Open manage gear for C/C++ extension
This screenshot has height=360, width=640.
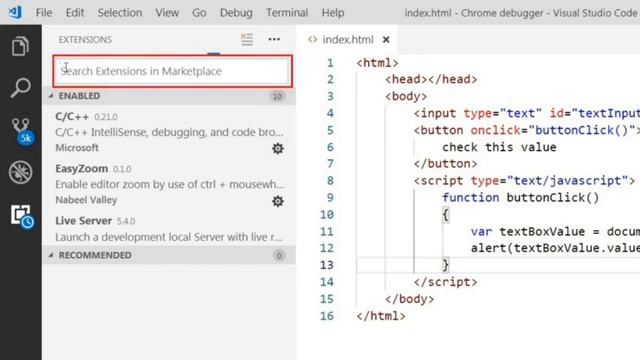point(278,148)
